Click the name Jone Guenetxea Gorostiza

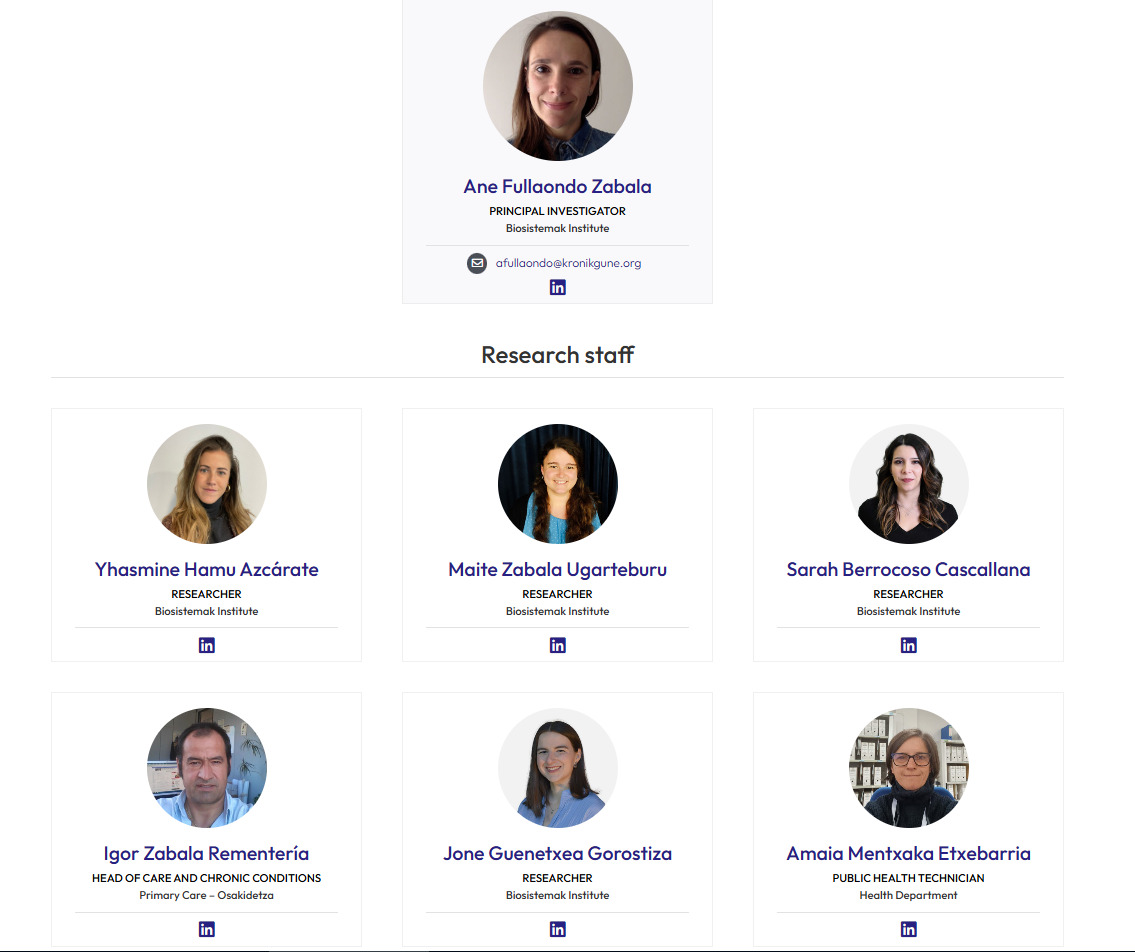(x=557, y=854)
